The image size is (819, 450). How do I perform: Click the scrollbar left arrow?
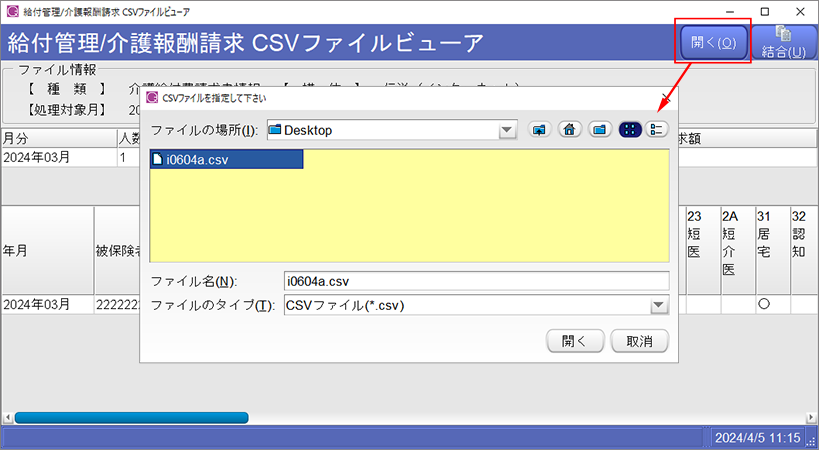pyautogui.click(x=7, y=418)
